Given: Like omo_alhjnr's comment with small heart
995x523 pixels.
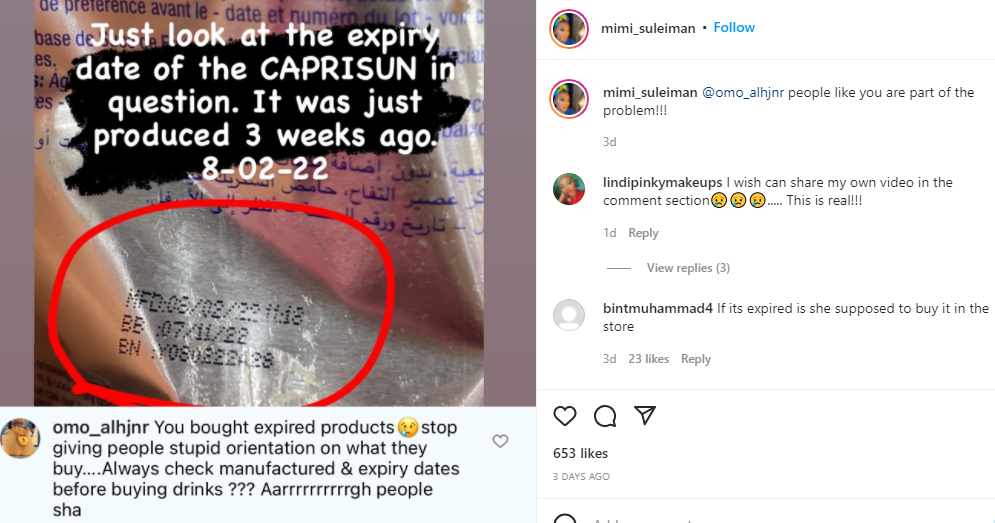Looking at the screenshot, I should pos(501,440).
